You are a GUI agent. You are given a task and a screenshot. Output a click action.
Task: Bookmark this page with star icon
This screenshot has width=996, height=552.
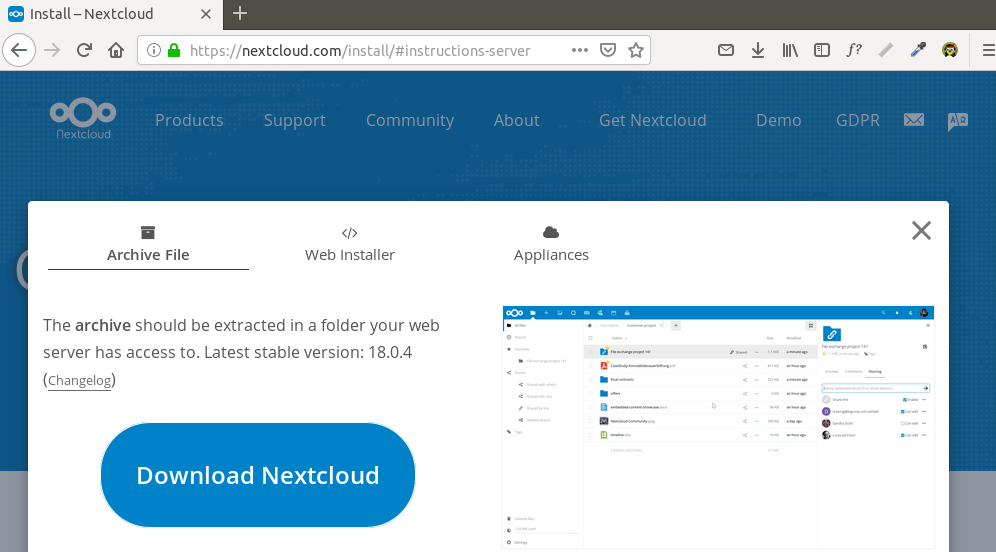click(x=635, y=50)
